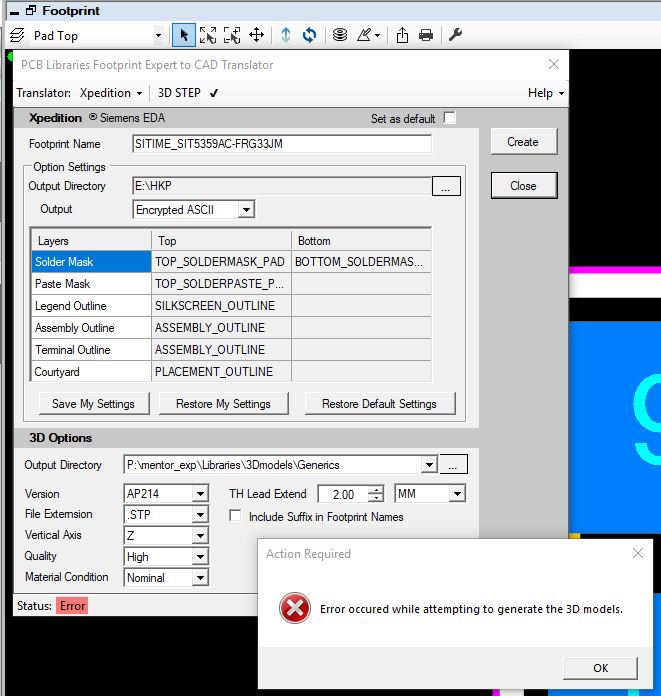
Task: Close the Action Required dialog
Action: pos(638,553)
